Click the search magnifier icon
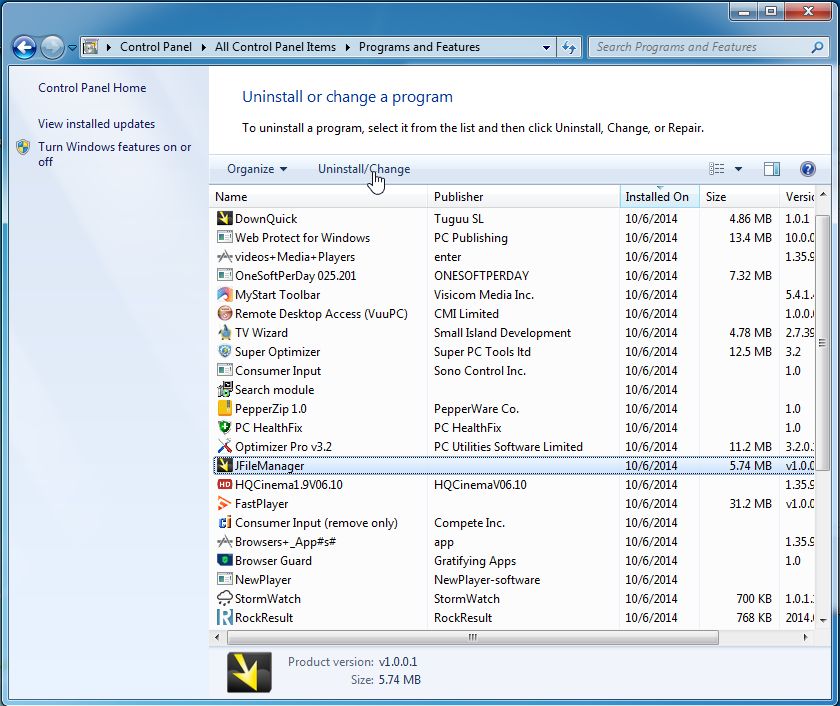The height and width of the screenshot is (706, 840). click(x=817, y=47)
